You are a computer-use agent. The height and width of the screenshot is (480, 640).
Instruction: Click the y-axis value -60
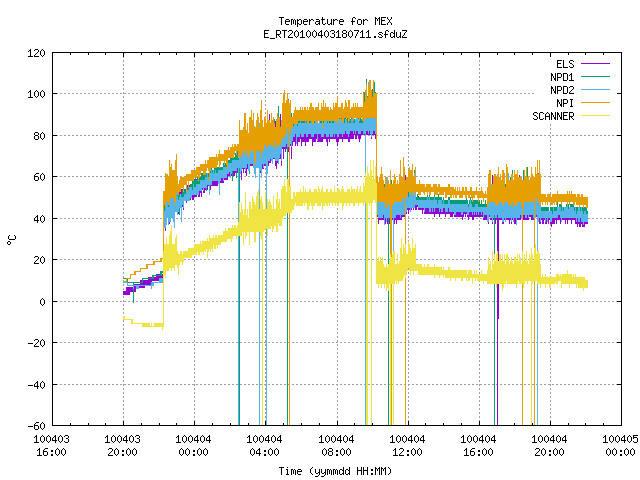coord(36,426)
